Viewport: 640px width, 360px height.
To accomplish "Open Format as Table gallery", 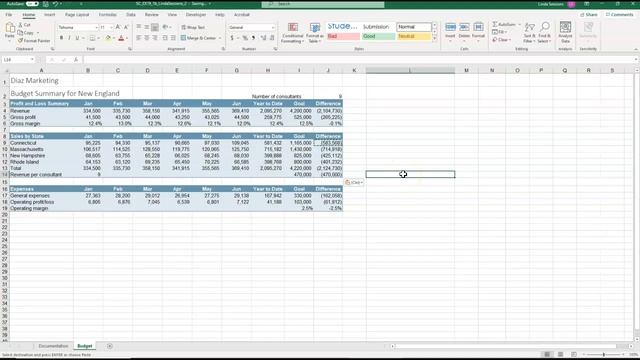I will pyautogui.click(x=315, y=33).
